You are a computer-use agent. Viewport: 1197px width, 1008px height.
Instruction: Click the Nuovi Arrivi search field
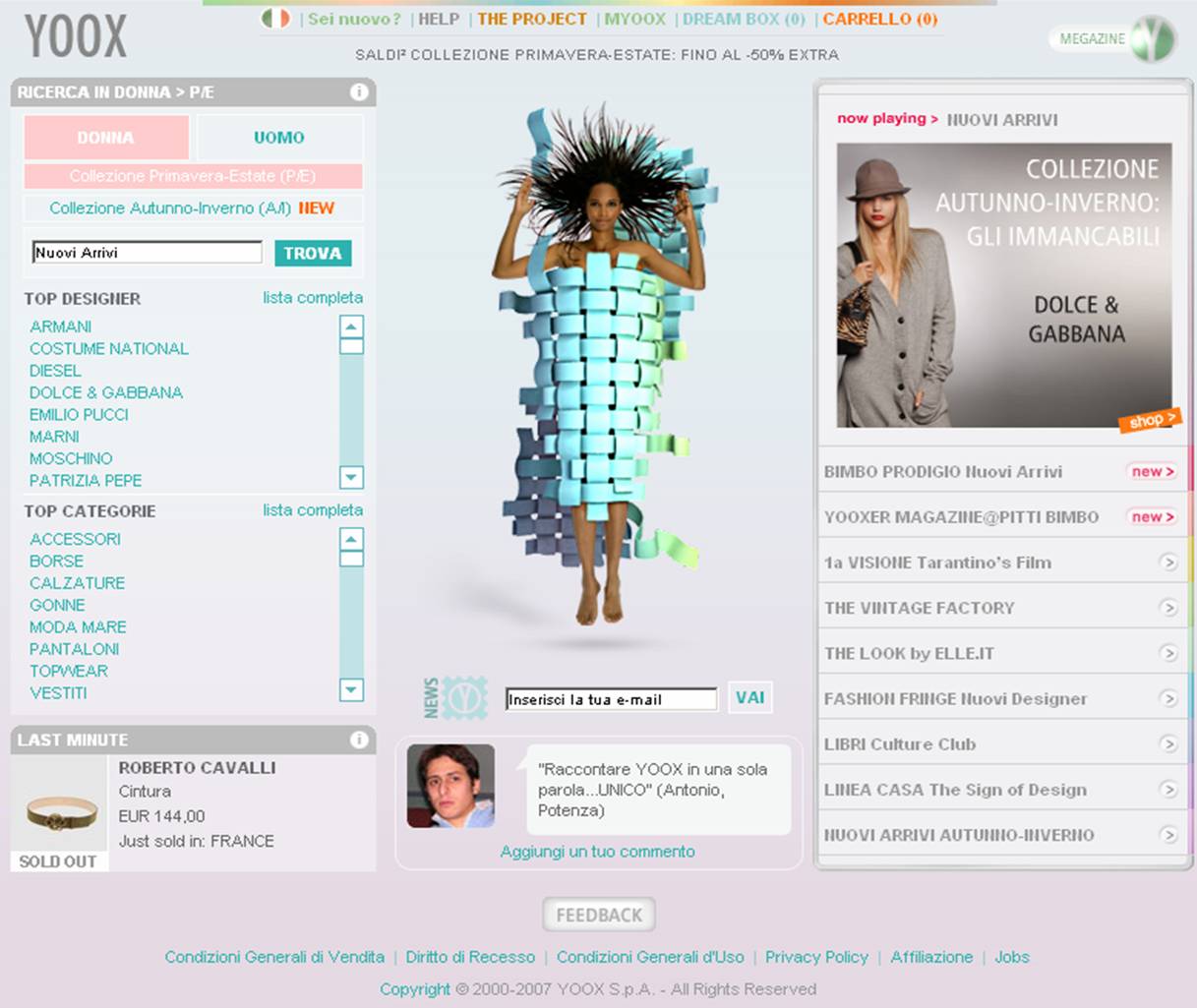(148, 253)
